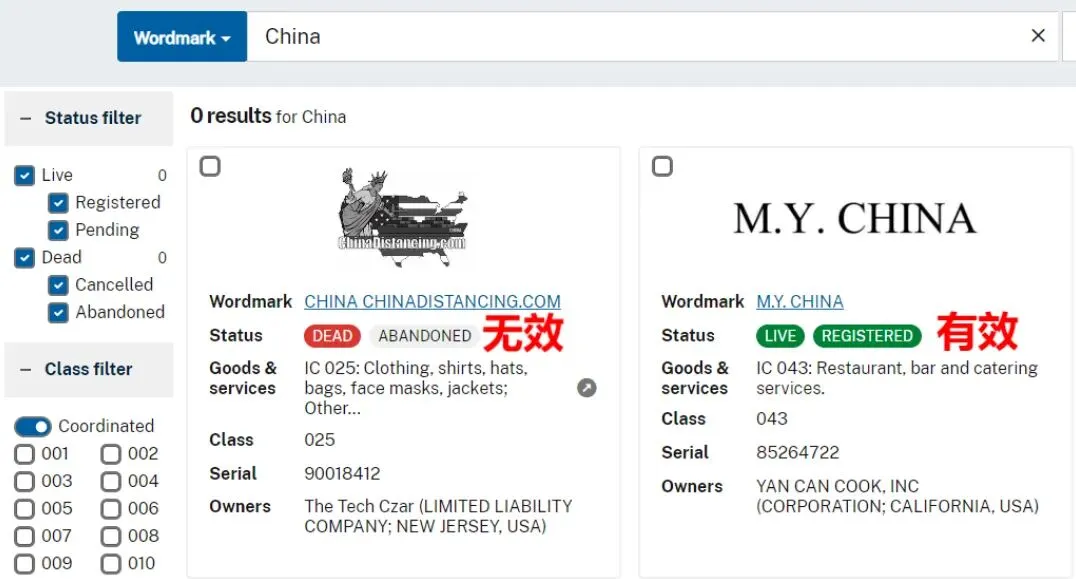Collapse the Class filter section
1076x579 pixels.
click(x=25, y=369)
